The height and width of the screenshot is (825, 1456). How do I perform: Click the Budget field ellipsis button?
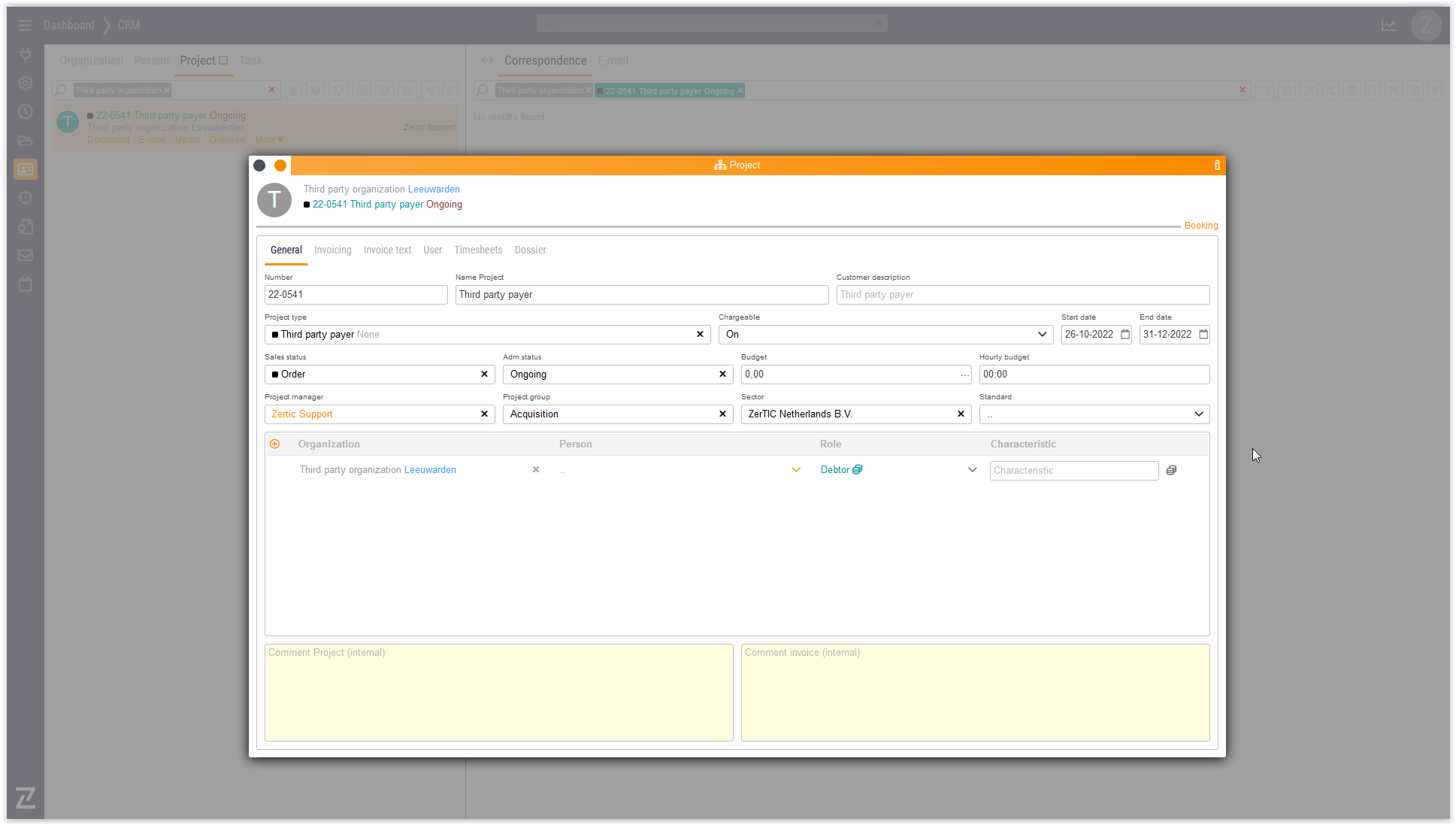(x=964, y=375)
